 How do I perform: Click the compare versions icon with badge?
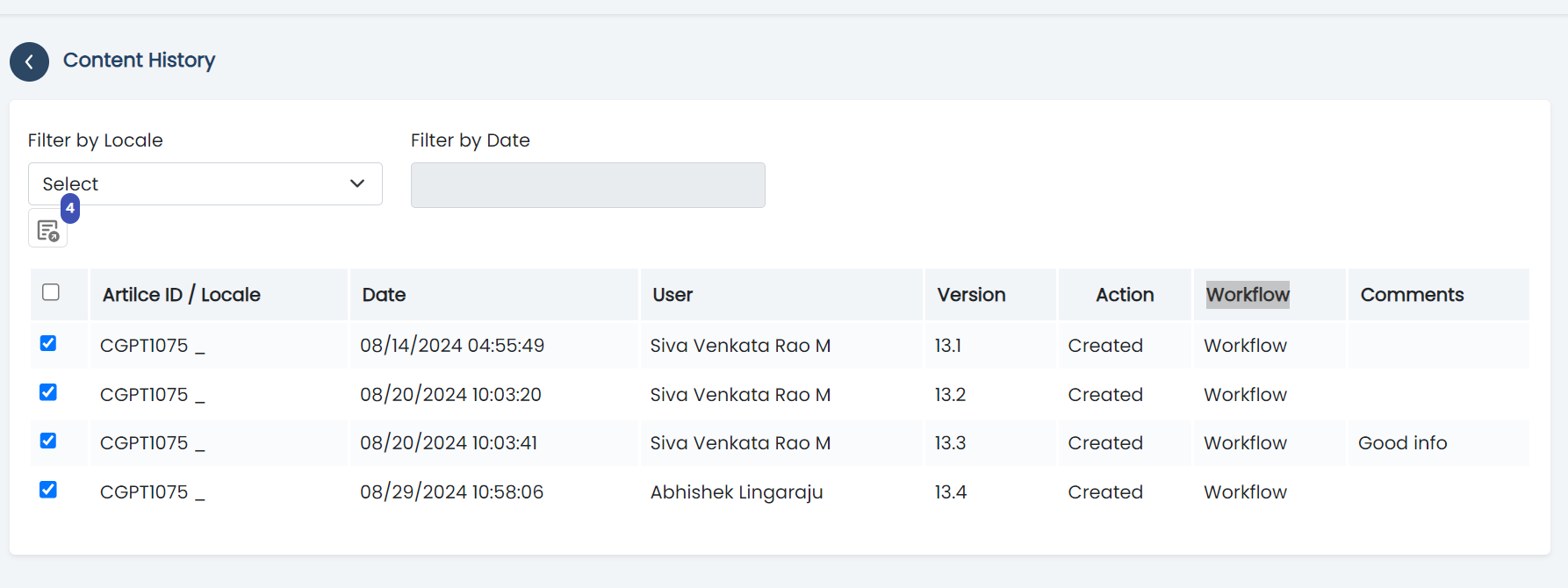point(48,230)
